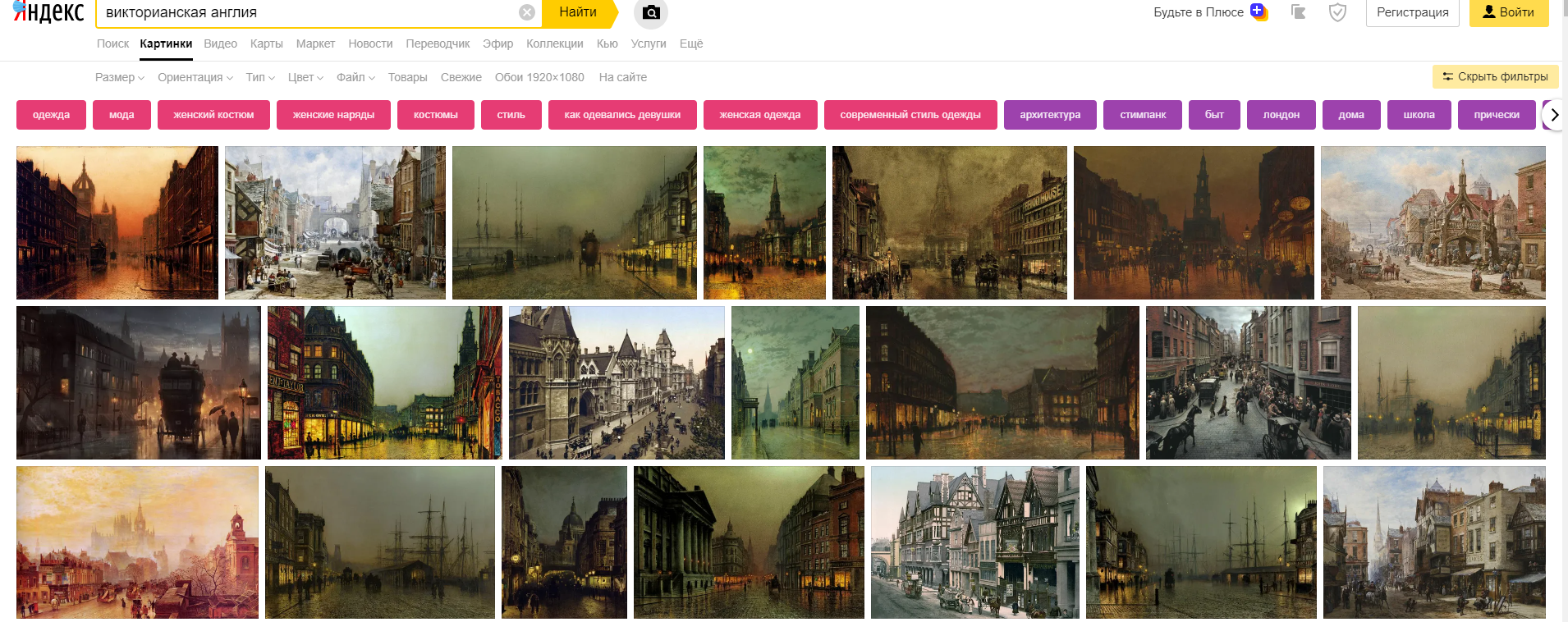1568x622 pixels.
Task: Select the дома tag chip
Action: click(1351, 115)
